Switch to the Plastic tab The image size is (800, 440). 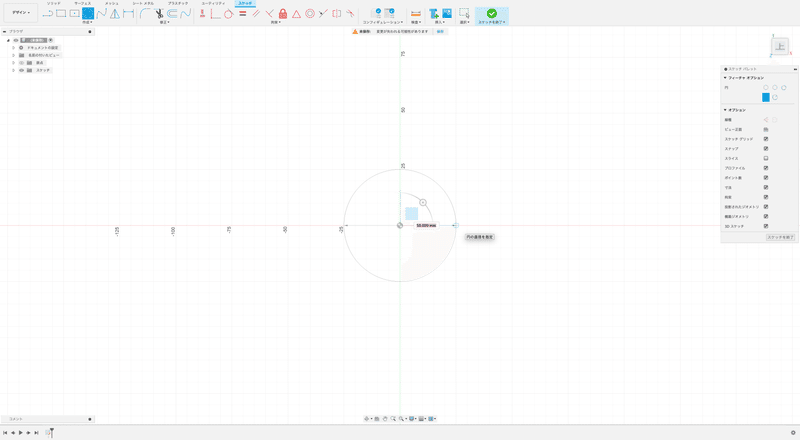pyautogui.click(x=178, y=4)
